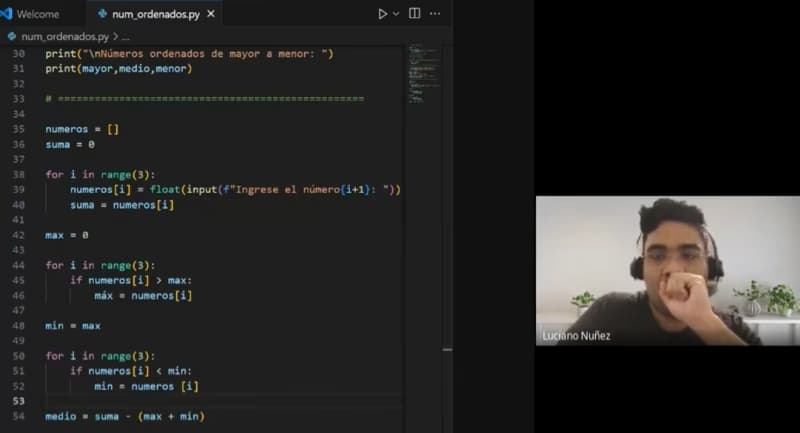Click line number 50 in the gutter
This screenshot has width=800, height=433.
tap(18, 356)
